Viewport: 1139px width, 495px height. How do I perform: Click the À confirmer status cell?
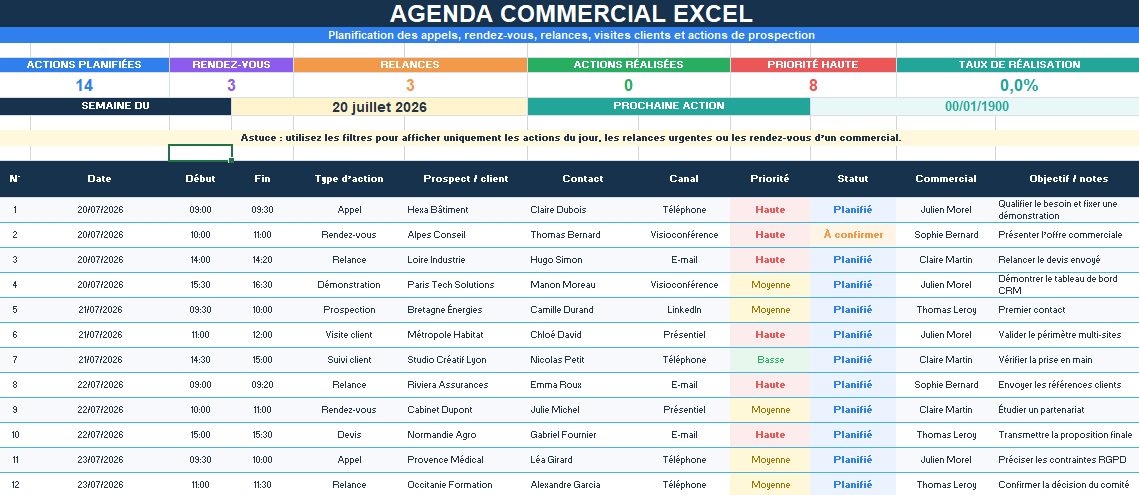point(853,235)
